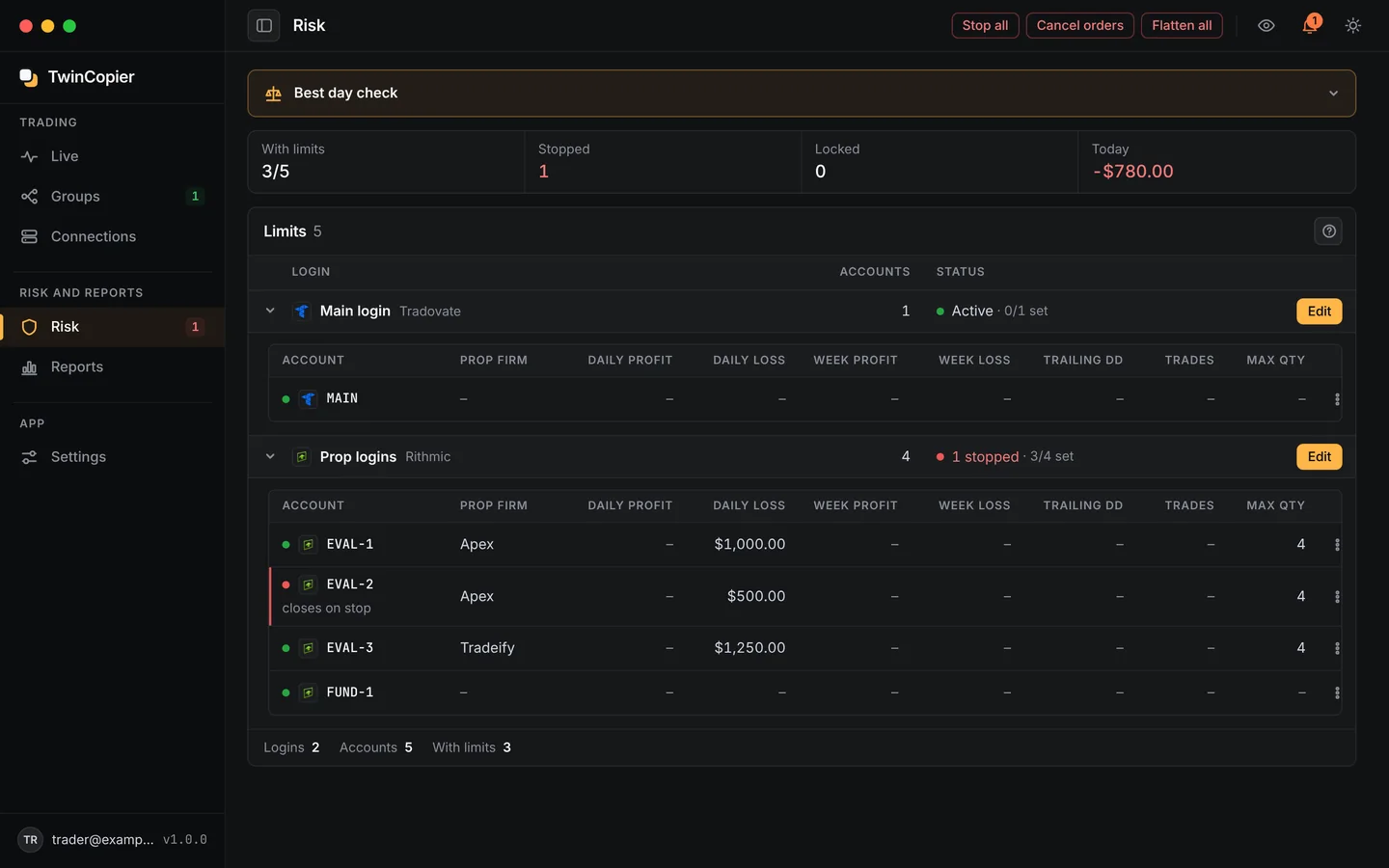This screenshot has width=1389, height=868.
Task: Click the Flatten all button
Action: [1182, 26]
